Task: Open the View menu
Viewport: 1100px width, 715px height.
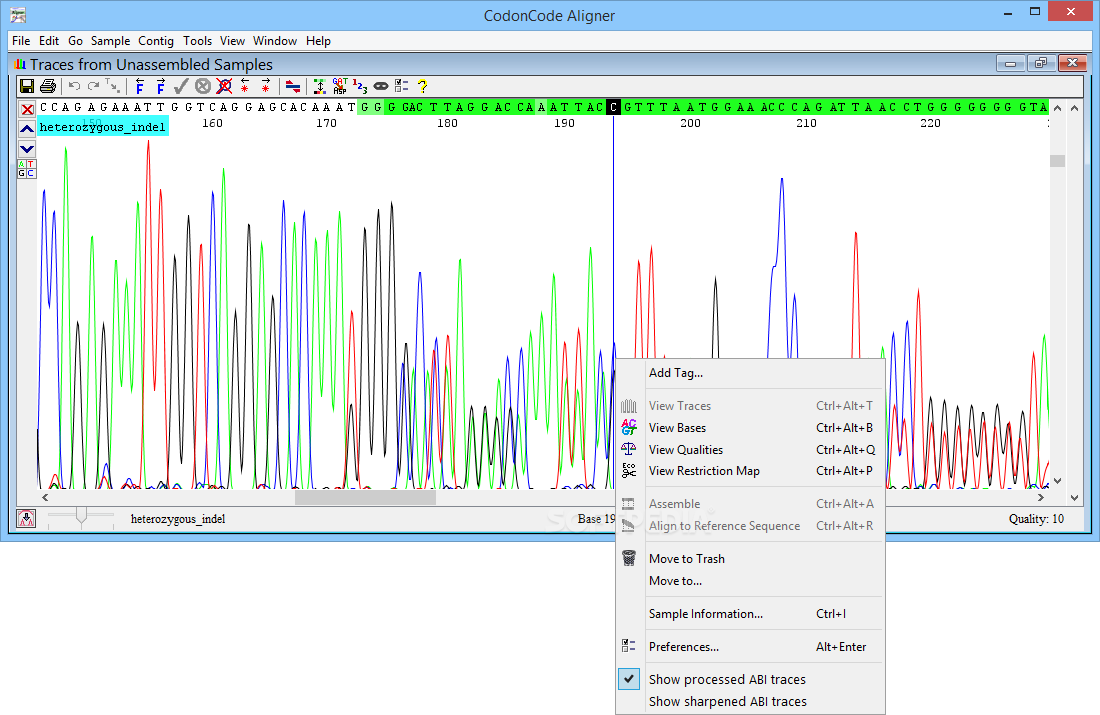Action: pos(232,41)
